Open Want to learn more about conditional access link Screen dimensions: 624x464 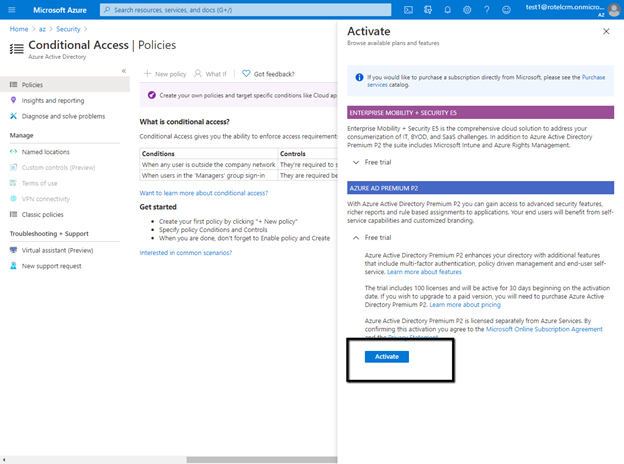[x=204, y=193]
